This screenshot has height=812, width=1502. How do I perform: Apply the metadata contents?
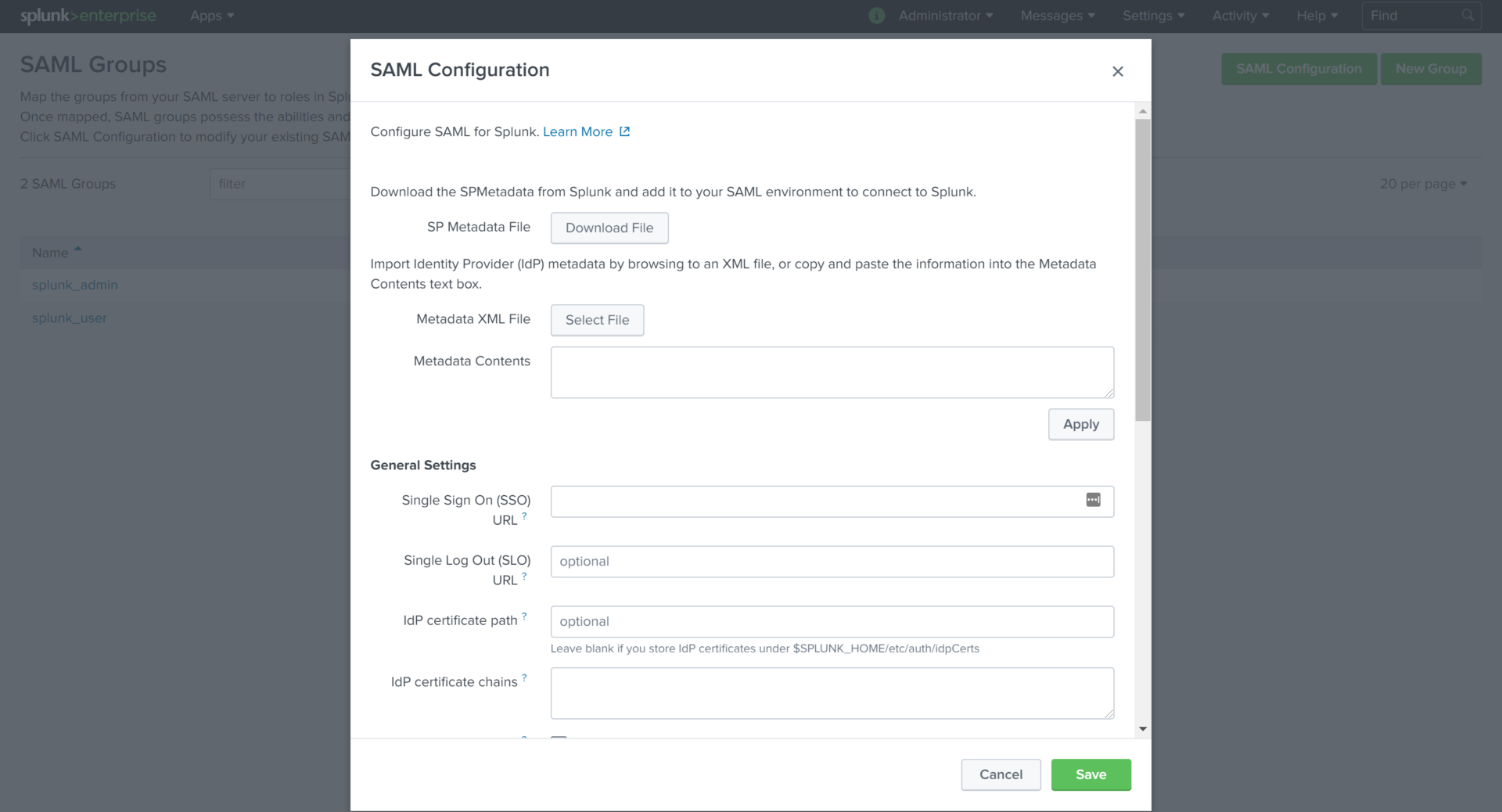point(1080,424)
